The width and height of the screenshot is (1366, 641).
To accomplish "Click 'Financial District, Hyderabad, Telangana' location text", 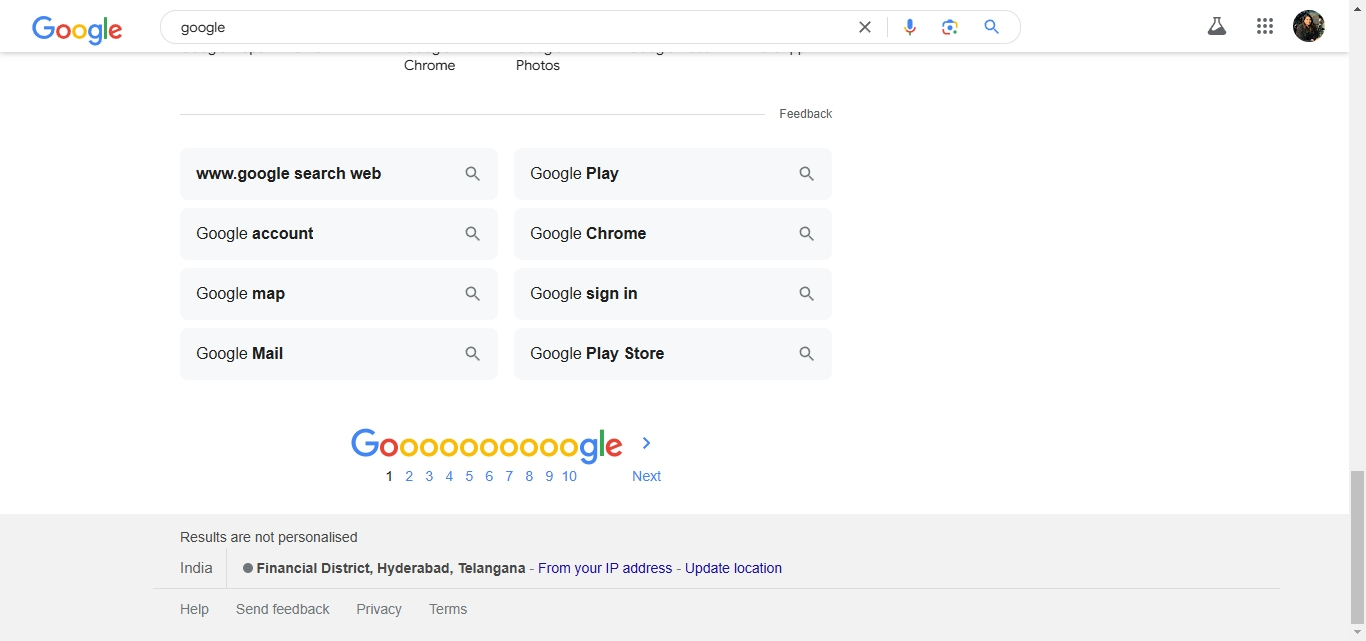I will coord(391,568).
